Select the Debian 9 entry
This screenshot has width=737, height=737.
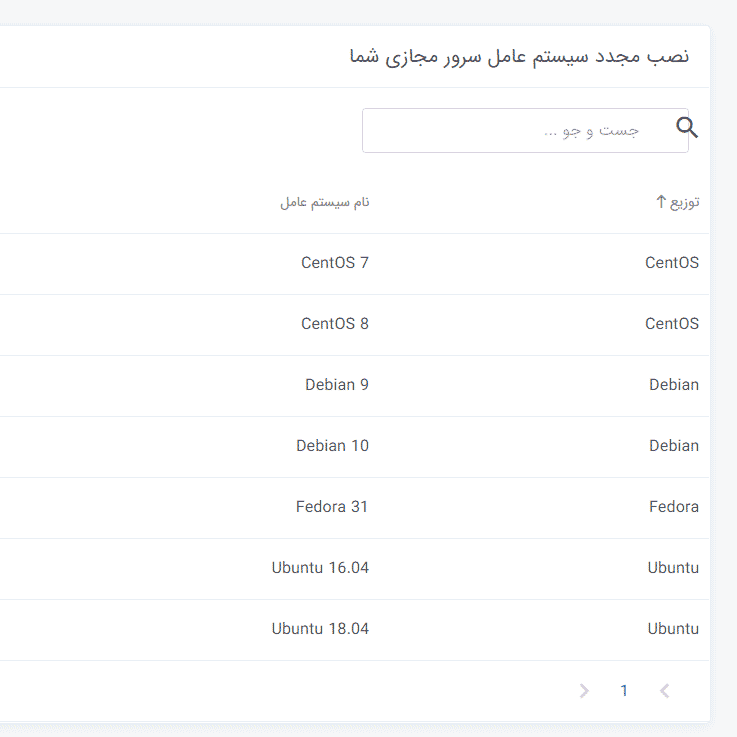coord(337,384)
